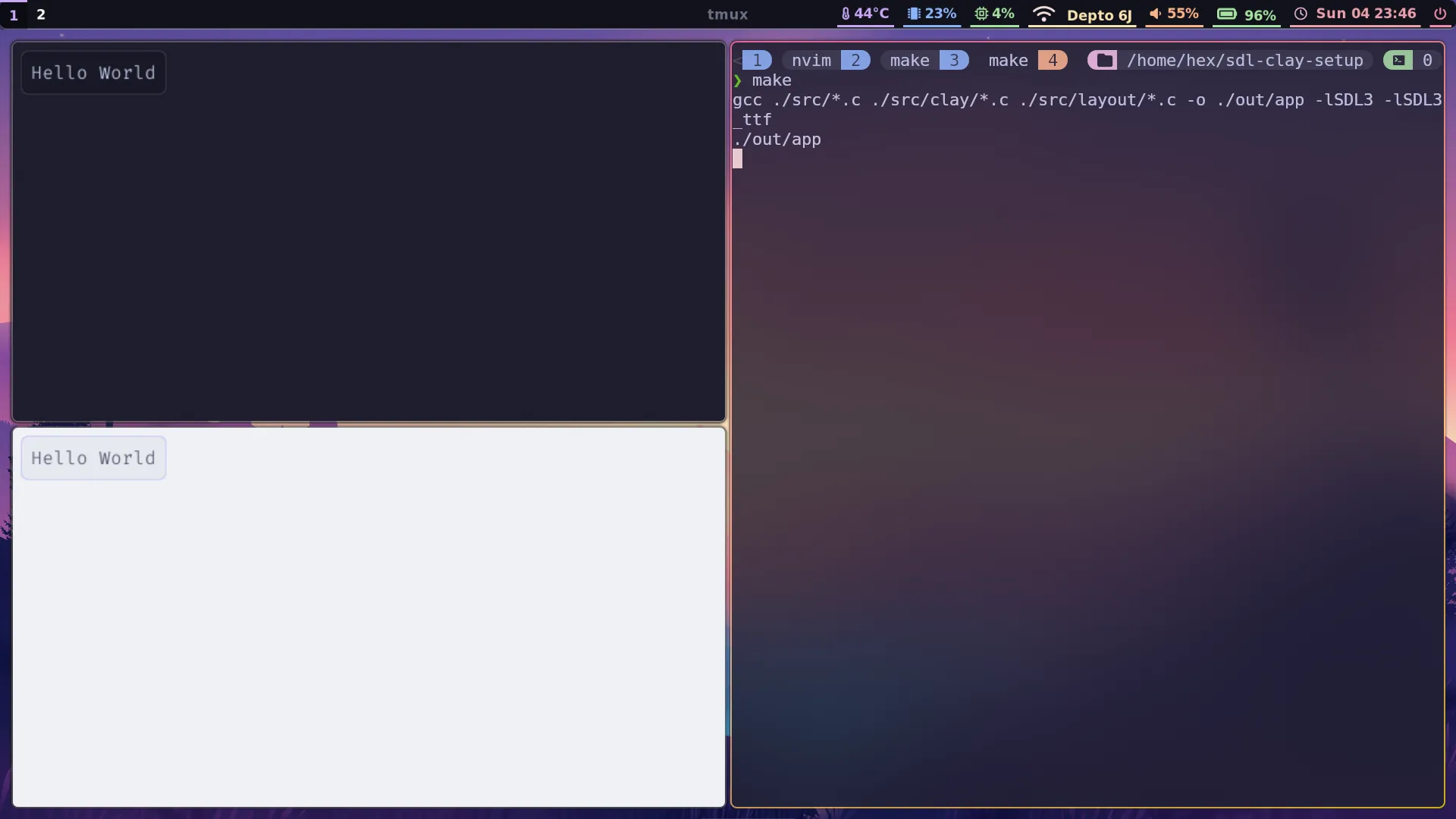
Task: Toggle workspace 2 in top left corner
Action: coord(40,14)
